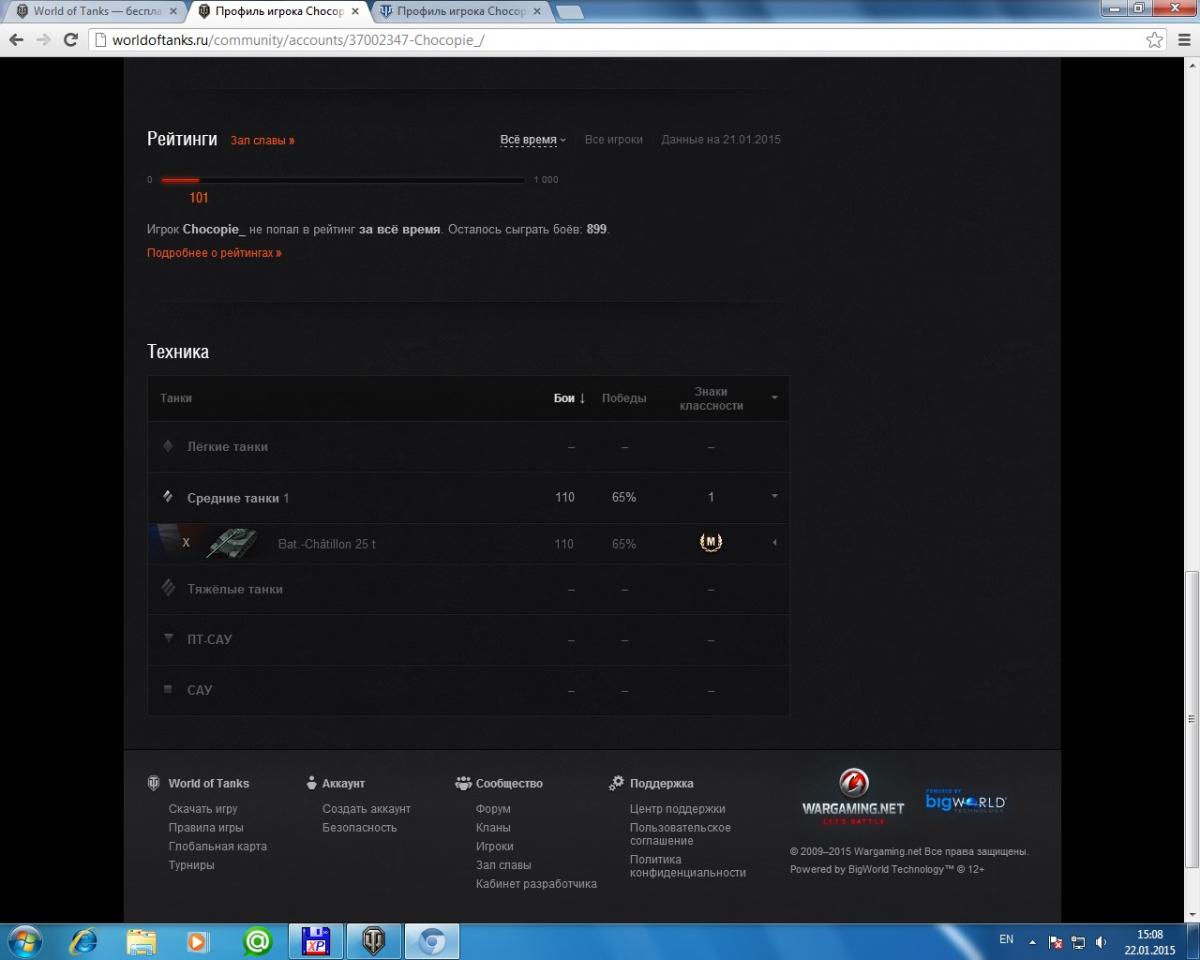Open the Подробнее о рейтингах link
This screenshot has height=960, width=1200.
pyautogui.click(x=214, y=253)
